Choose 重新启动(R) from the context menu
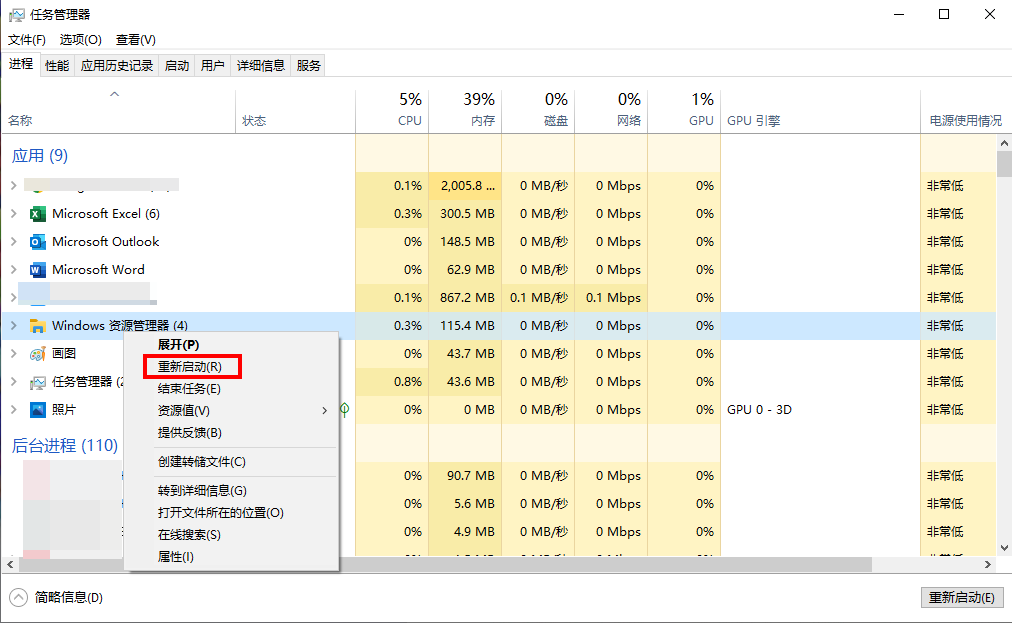Screen dimensions: 1012x623 (190, 367)
